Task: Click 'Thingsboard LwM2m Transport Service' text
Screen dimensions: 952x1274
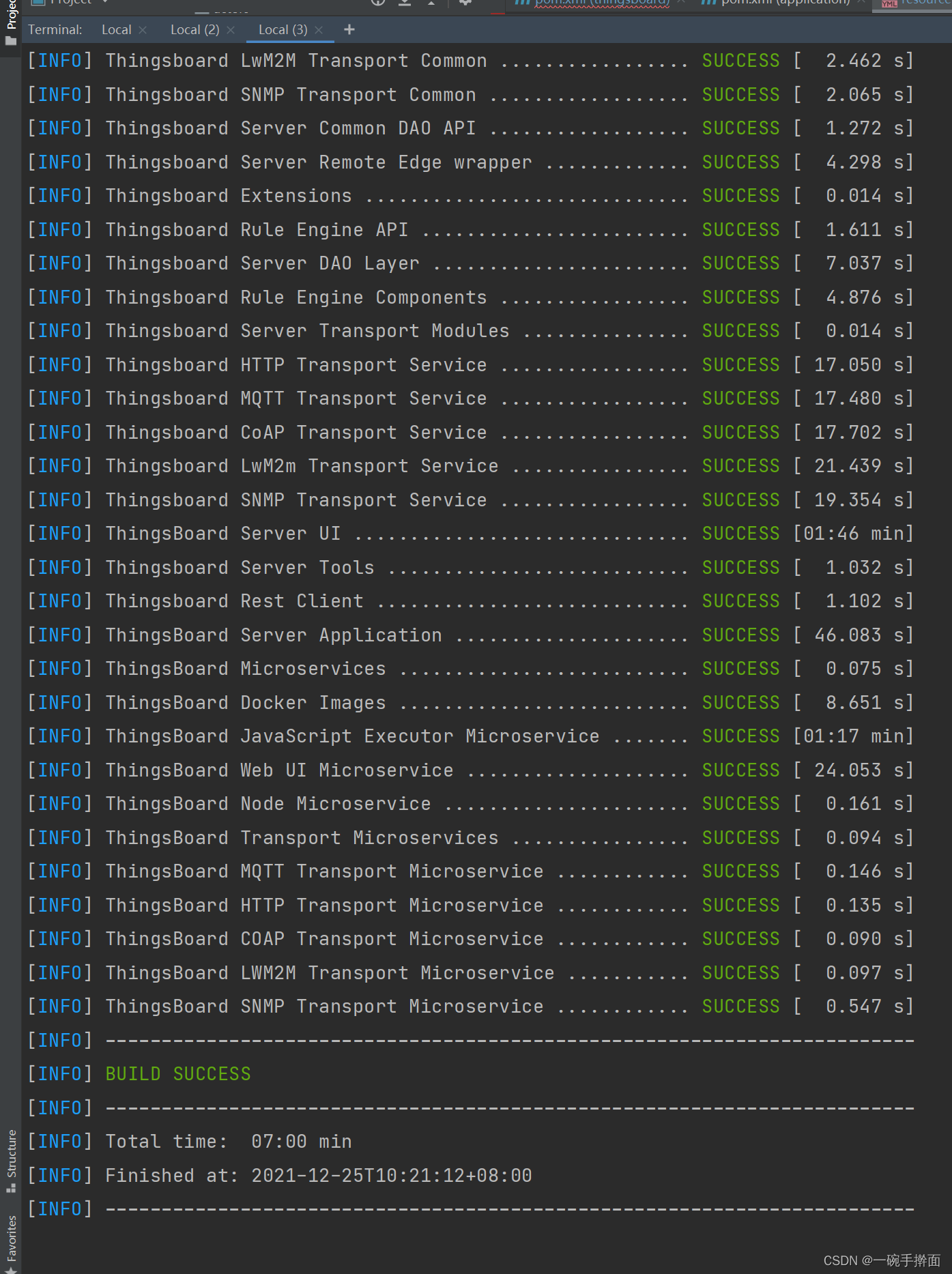Action: (x=302, y=466)
